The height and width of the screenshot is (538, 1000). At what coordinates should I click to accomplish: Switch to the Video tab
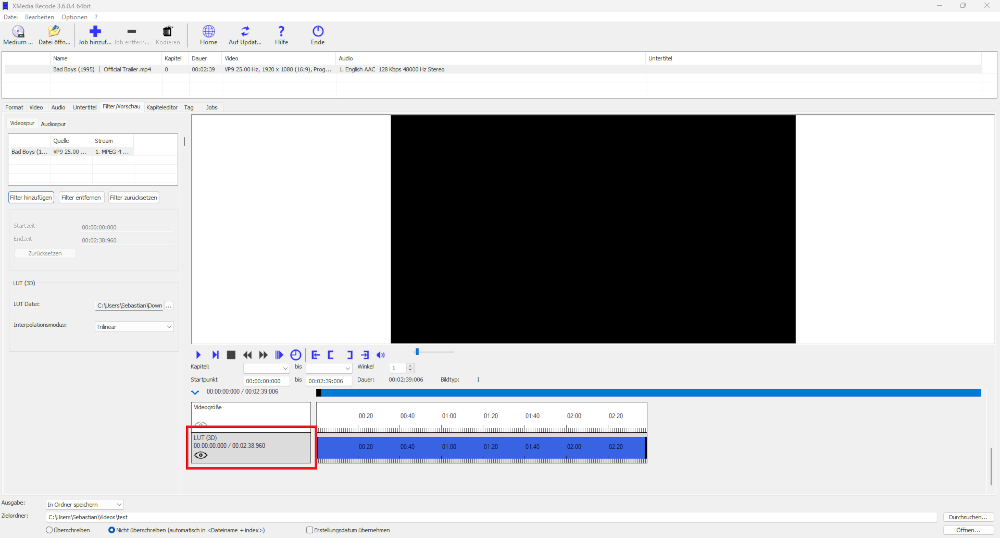36,107
